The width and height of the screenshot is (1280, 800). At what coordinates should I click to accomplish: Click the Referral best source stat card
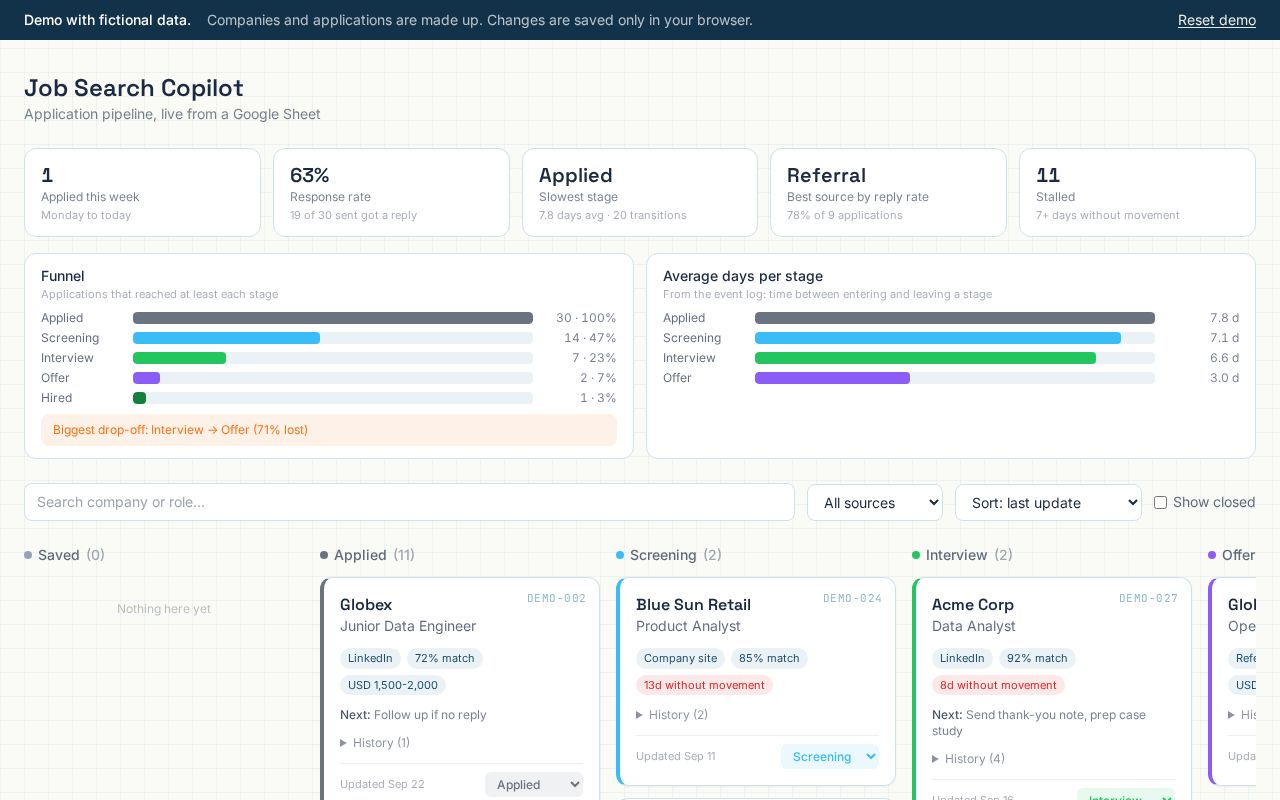(x=888, y=193)
